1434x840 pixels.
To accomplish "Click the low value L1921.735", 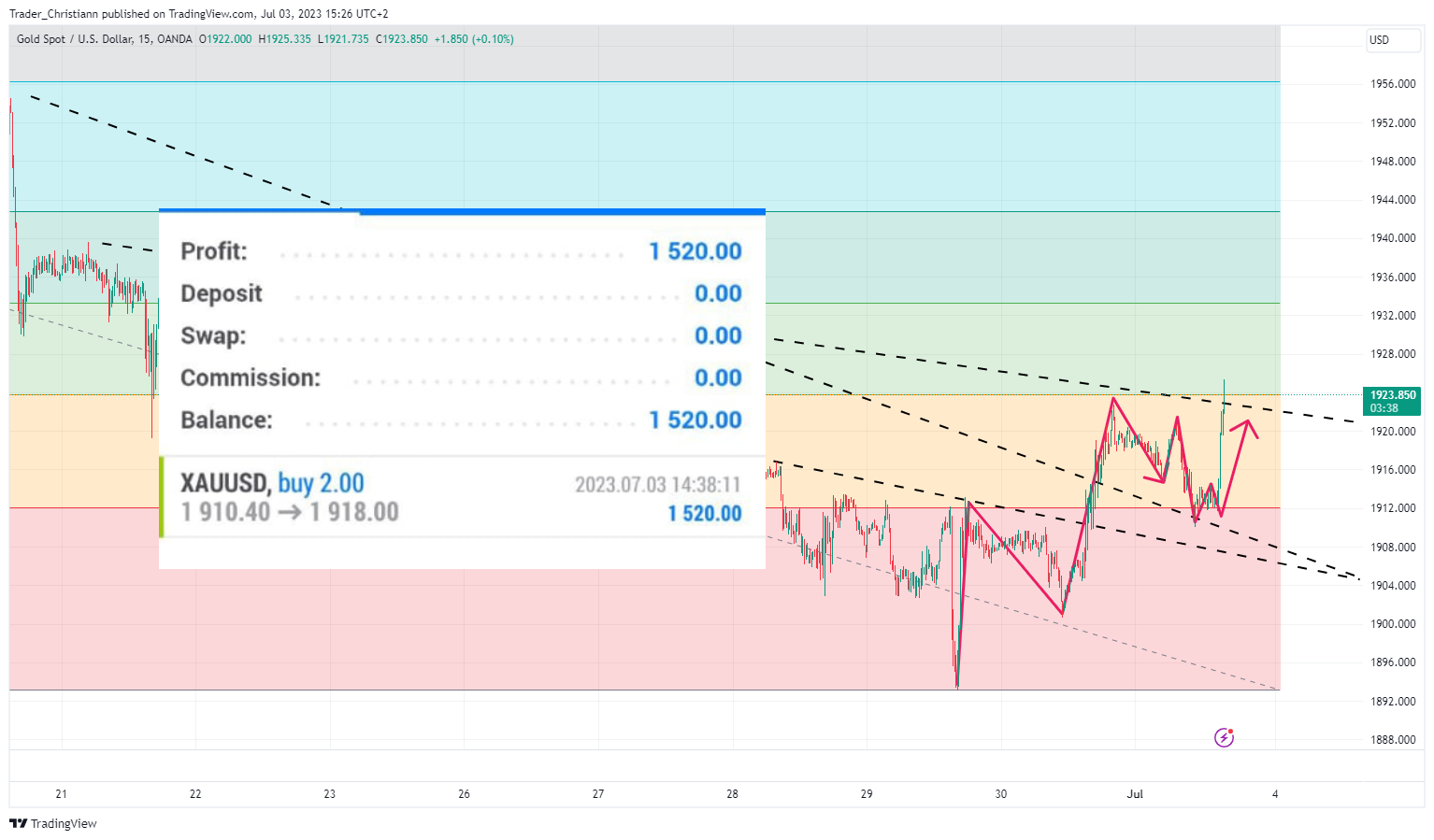I will (x=344, y=39).
